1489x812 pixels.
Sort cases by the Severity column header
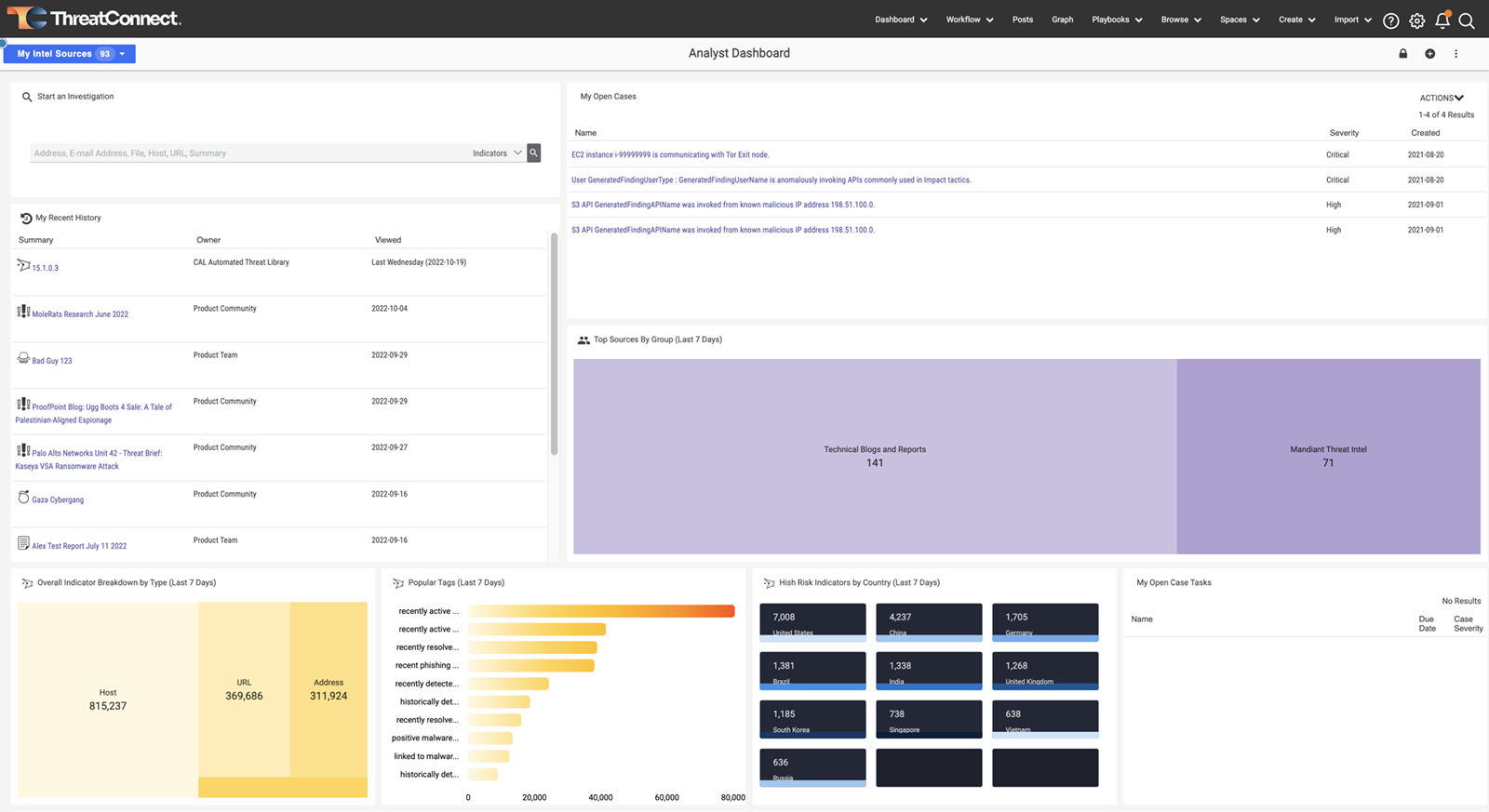(x=1344, y=133)
